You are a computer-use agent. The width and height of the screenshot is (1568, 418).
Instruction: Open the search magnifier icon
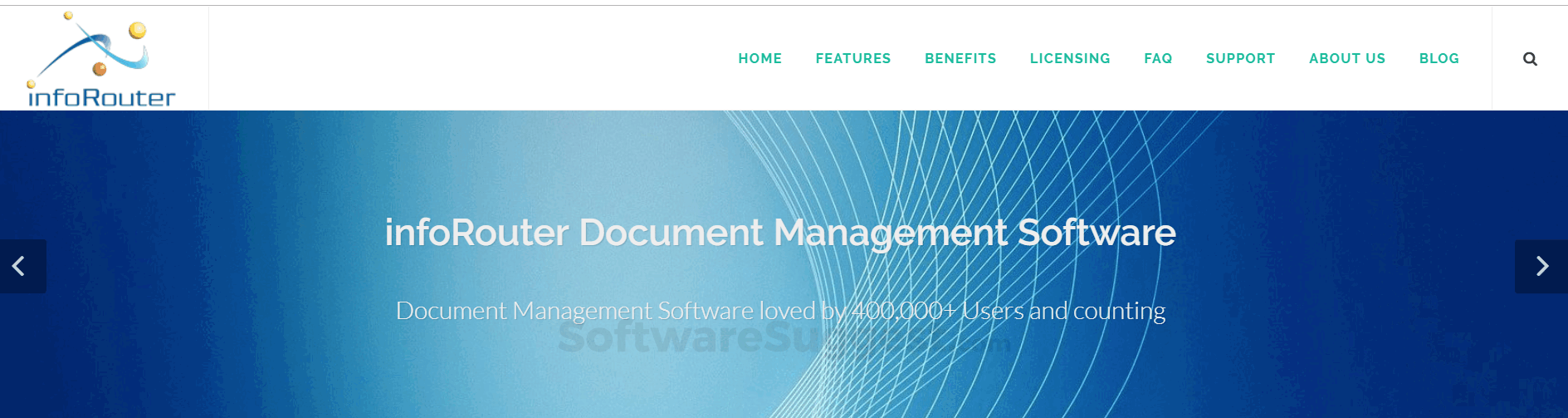pos(1530,59)
